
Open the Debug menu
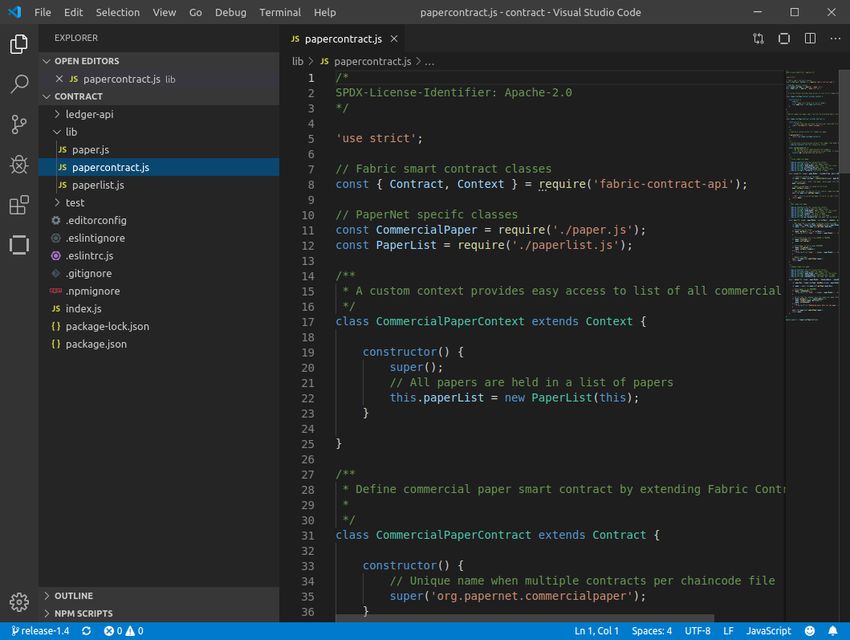tap(230, 12)
